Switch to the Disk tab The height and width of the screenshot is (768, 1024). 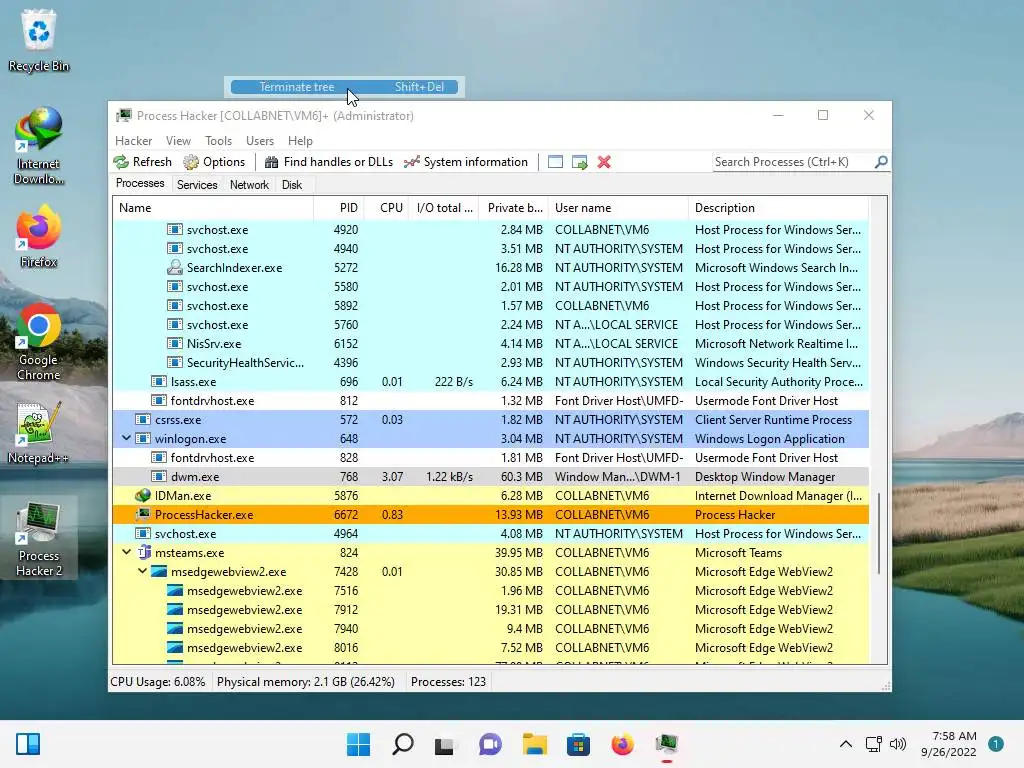[292, 185]
